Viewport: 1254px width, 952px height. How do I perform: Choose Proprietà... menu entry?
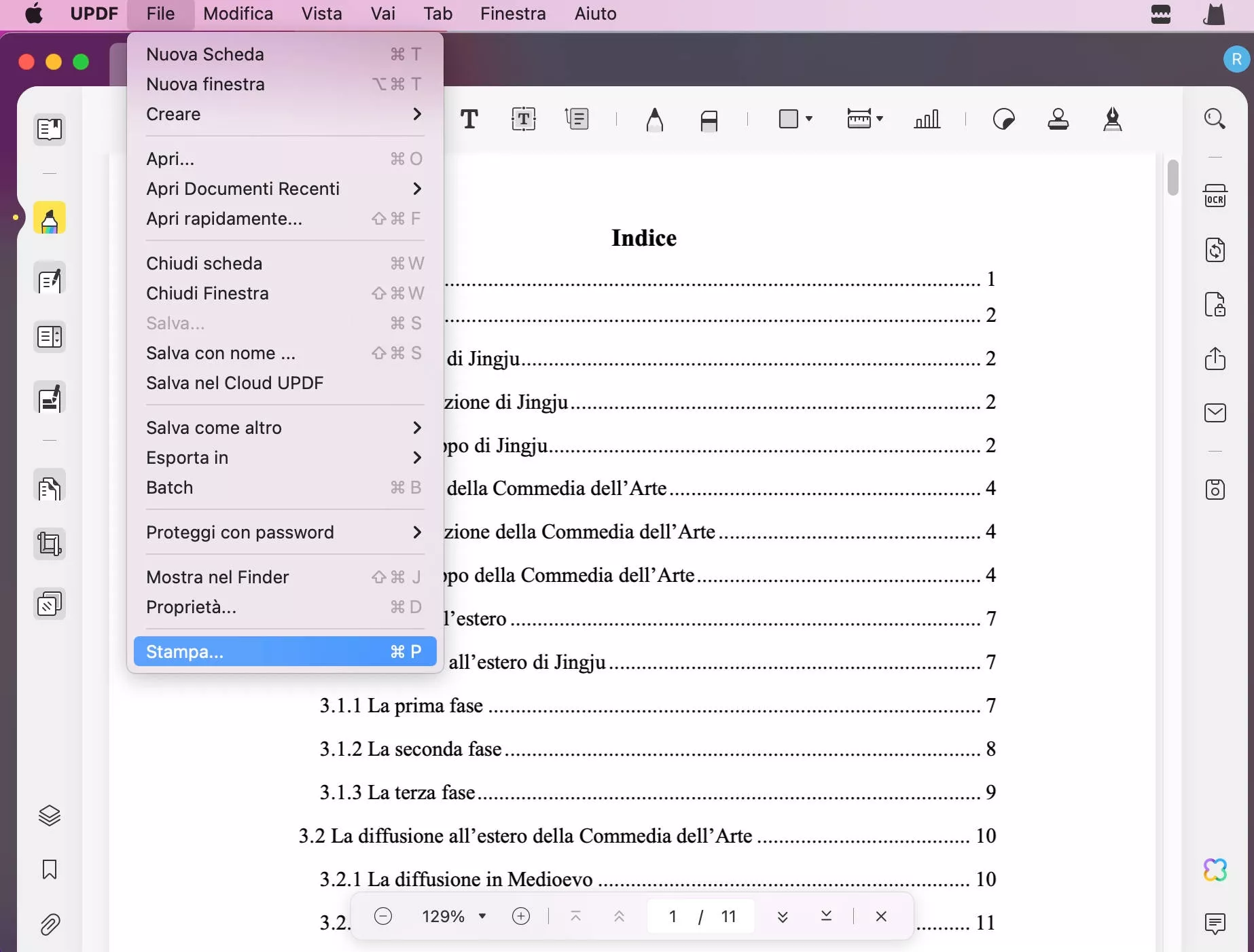coord(285,607)
